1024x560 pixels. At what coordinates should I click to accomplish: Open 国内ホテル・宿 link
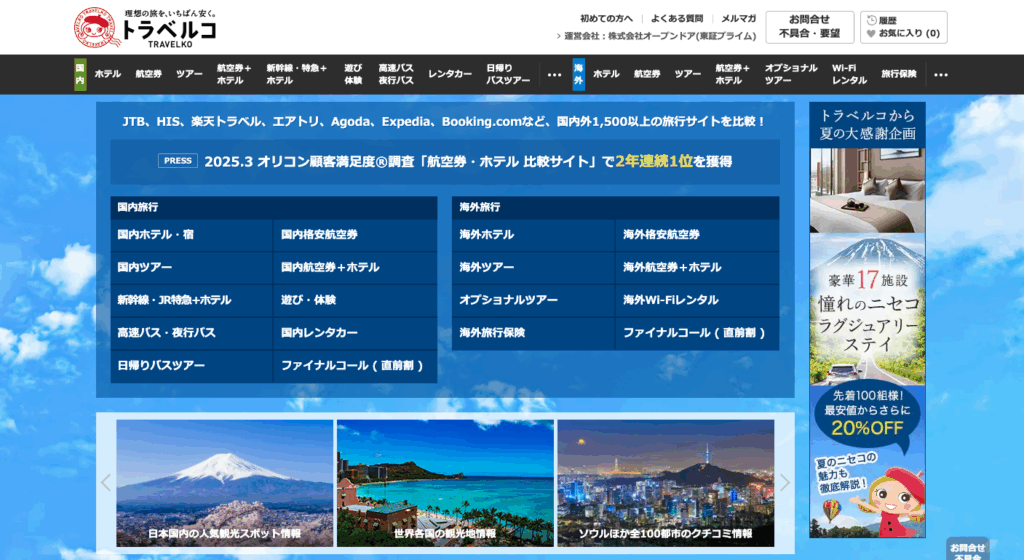tap(191, 235)
